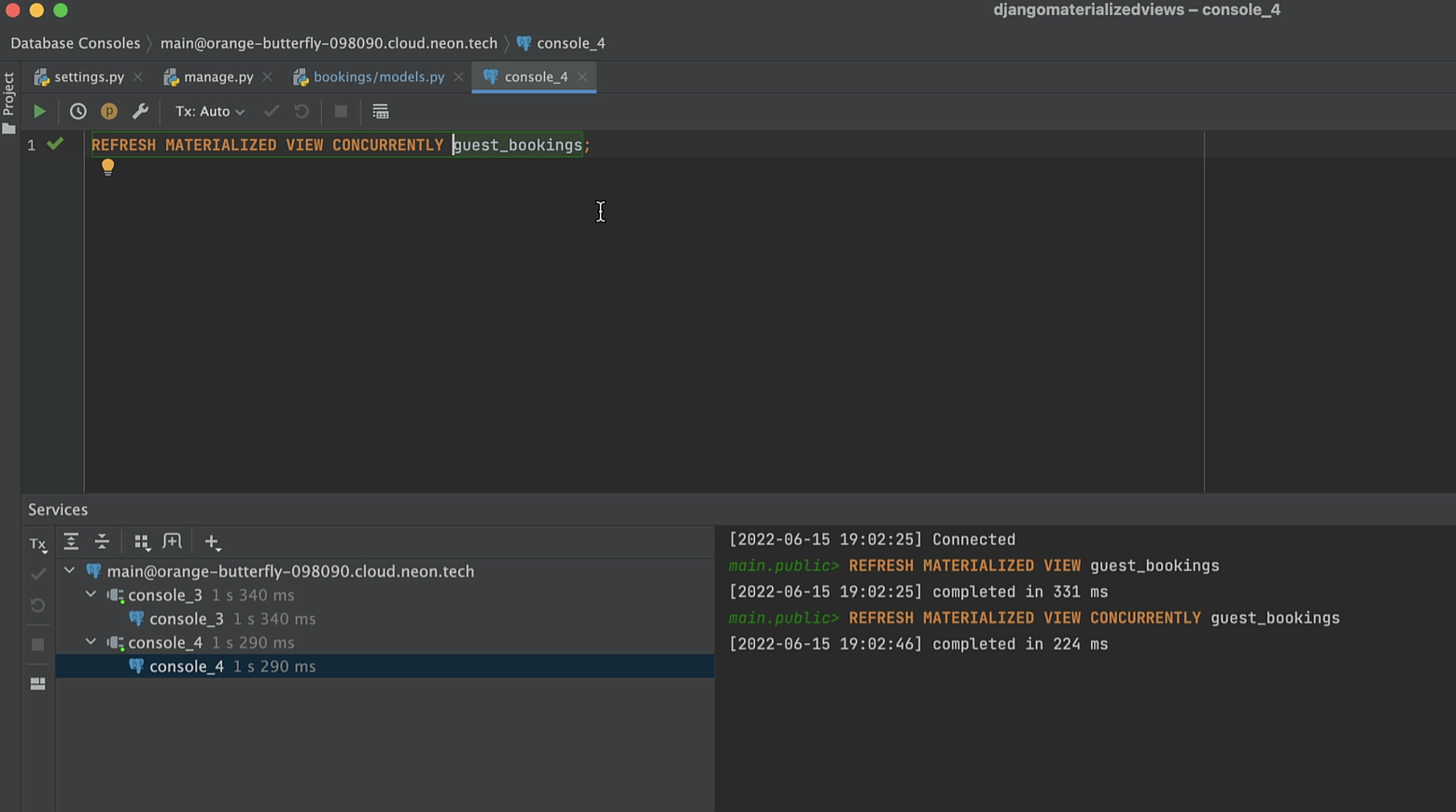The image size is (1456, 812).
Task: Open the query history clock icon
Action: [78, 111]
